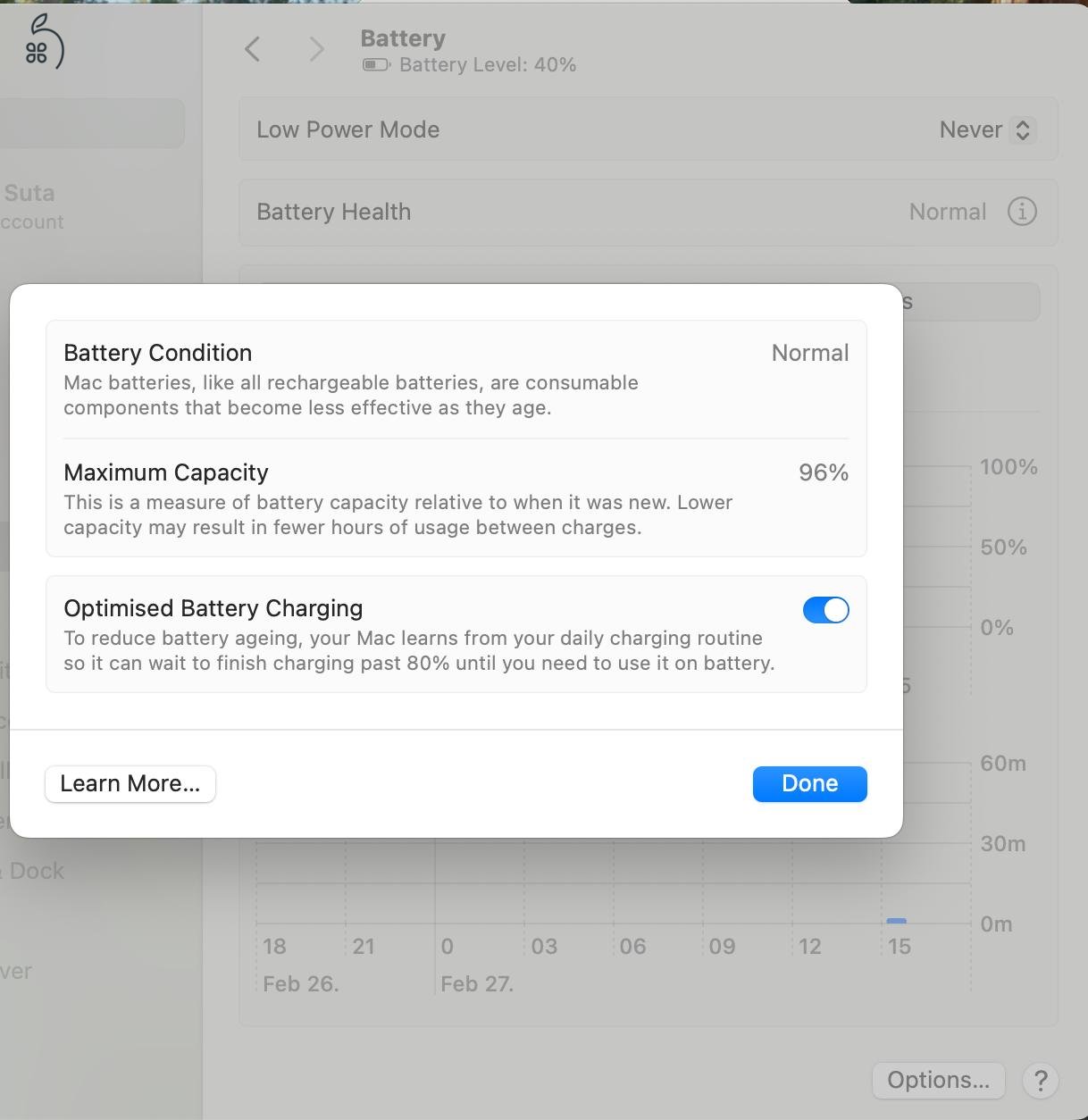Click the back navigation chevron
1088x1120 pixels.
click(x=253, y=49)
